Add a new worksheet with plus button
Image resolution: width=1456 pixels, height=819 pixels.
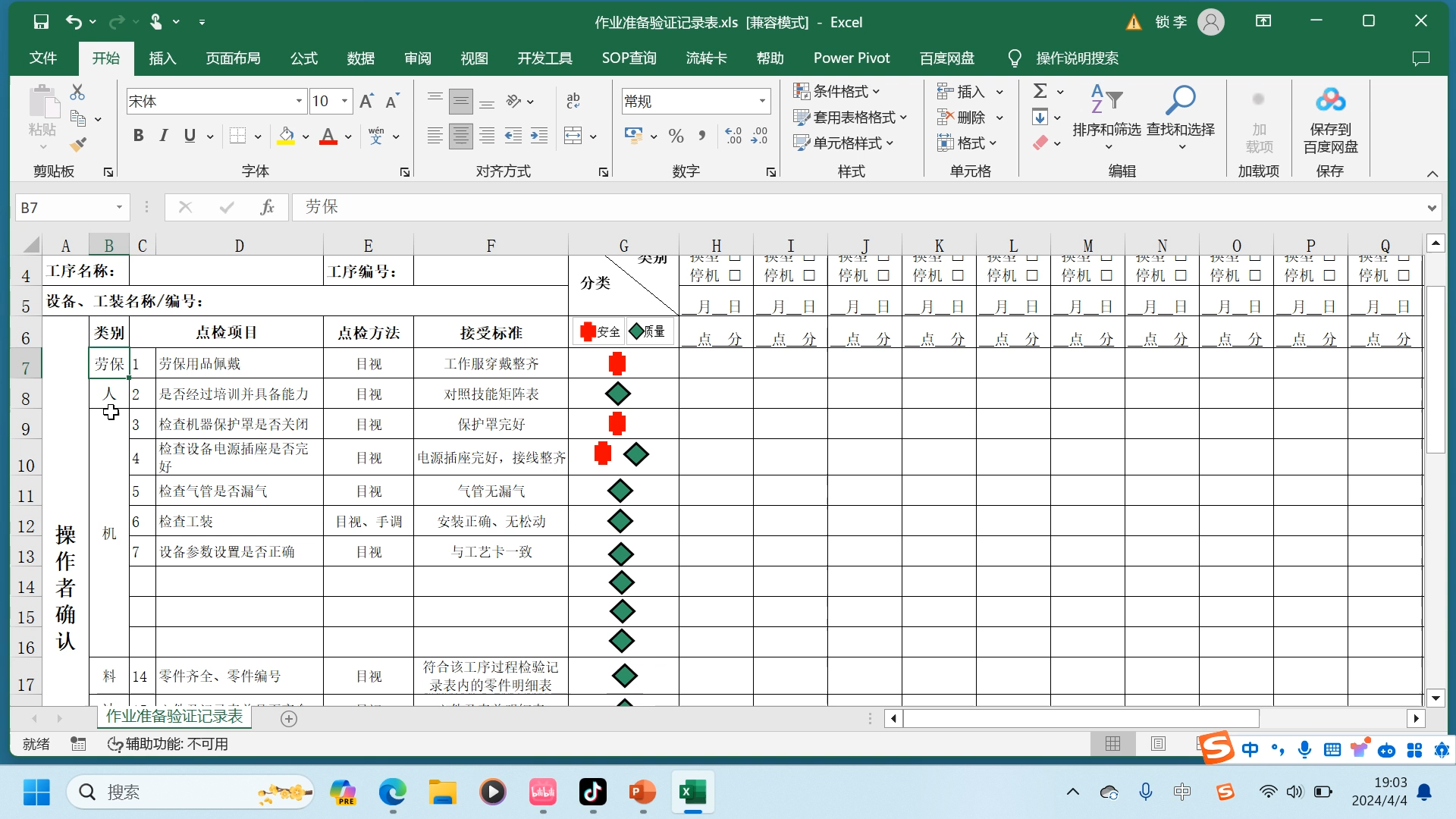click(288, 718)
